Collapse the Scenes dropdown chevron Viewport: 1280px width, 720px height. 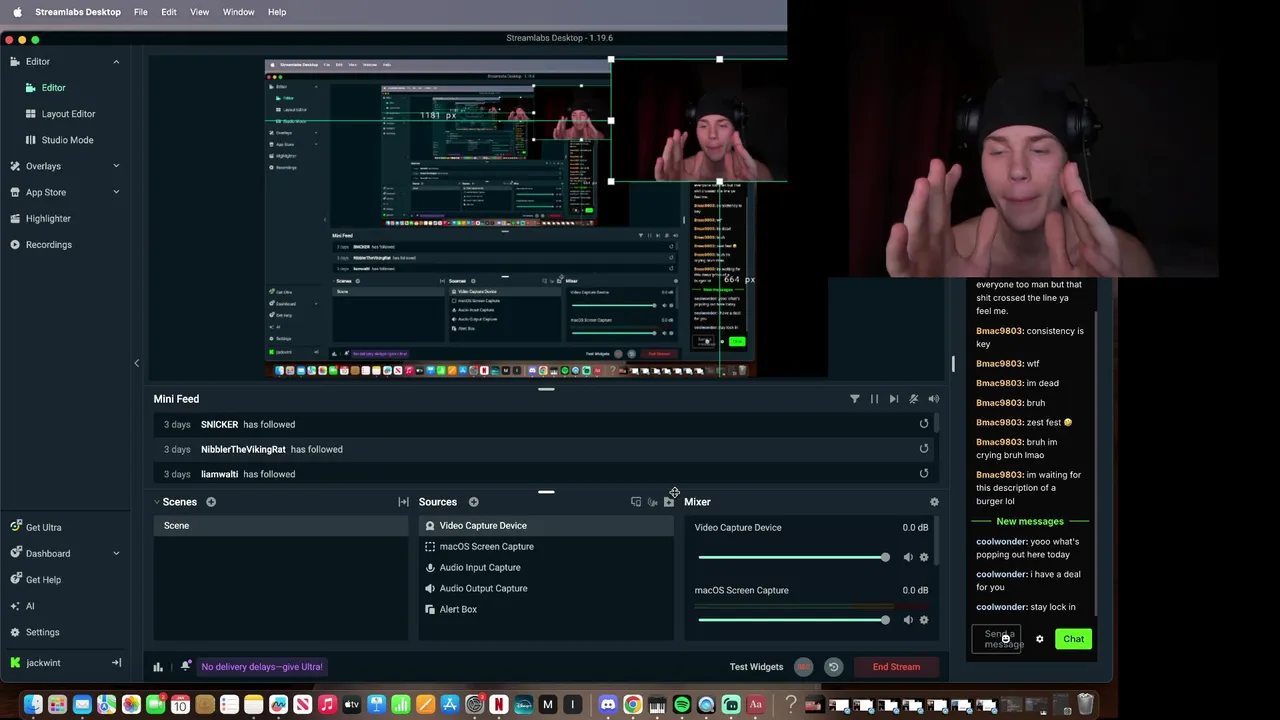coord(157,502)
